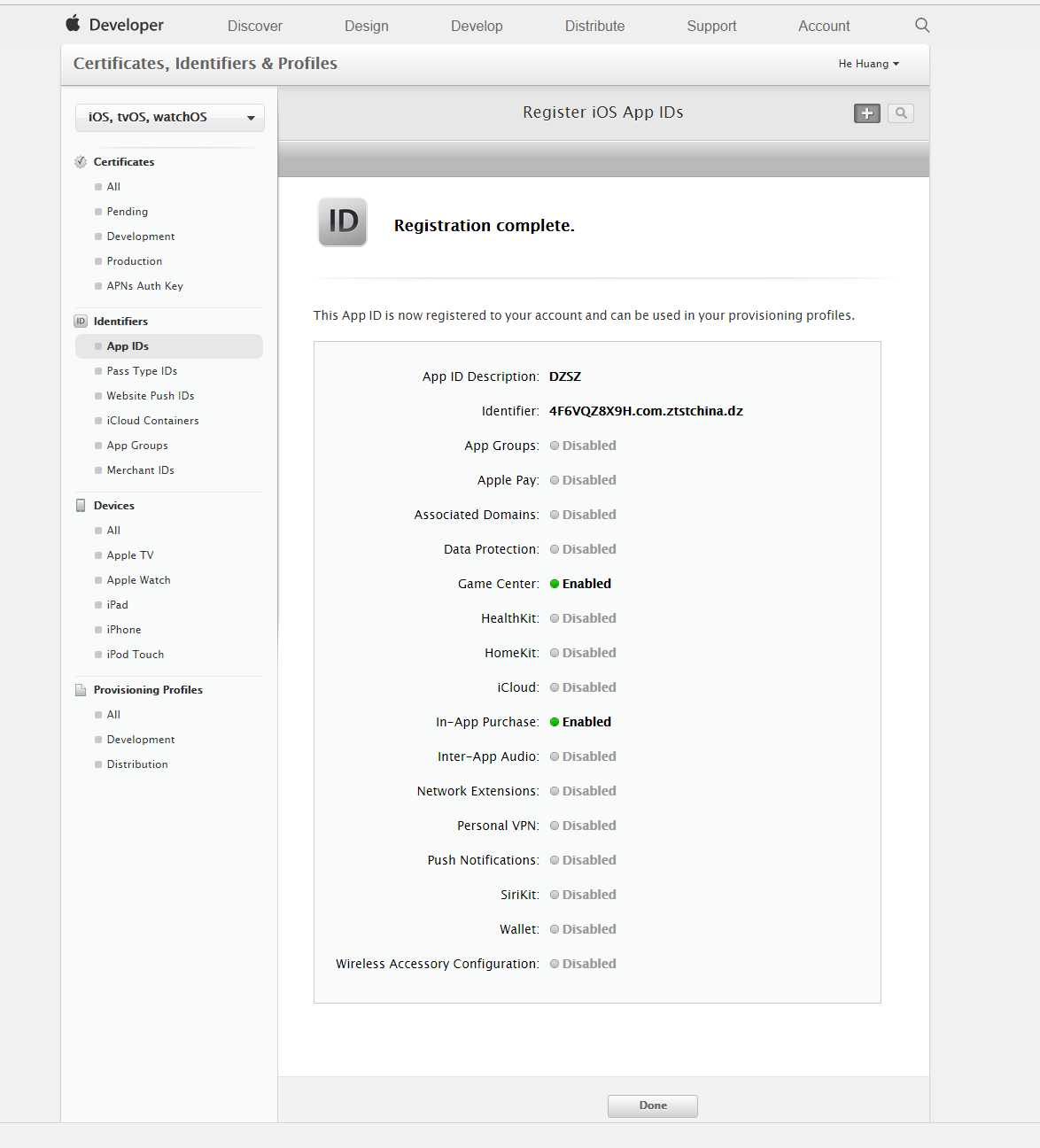Click the Certificates section header
1040x1148 pixels.
[x=124, y=162]
